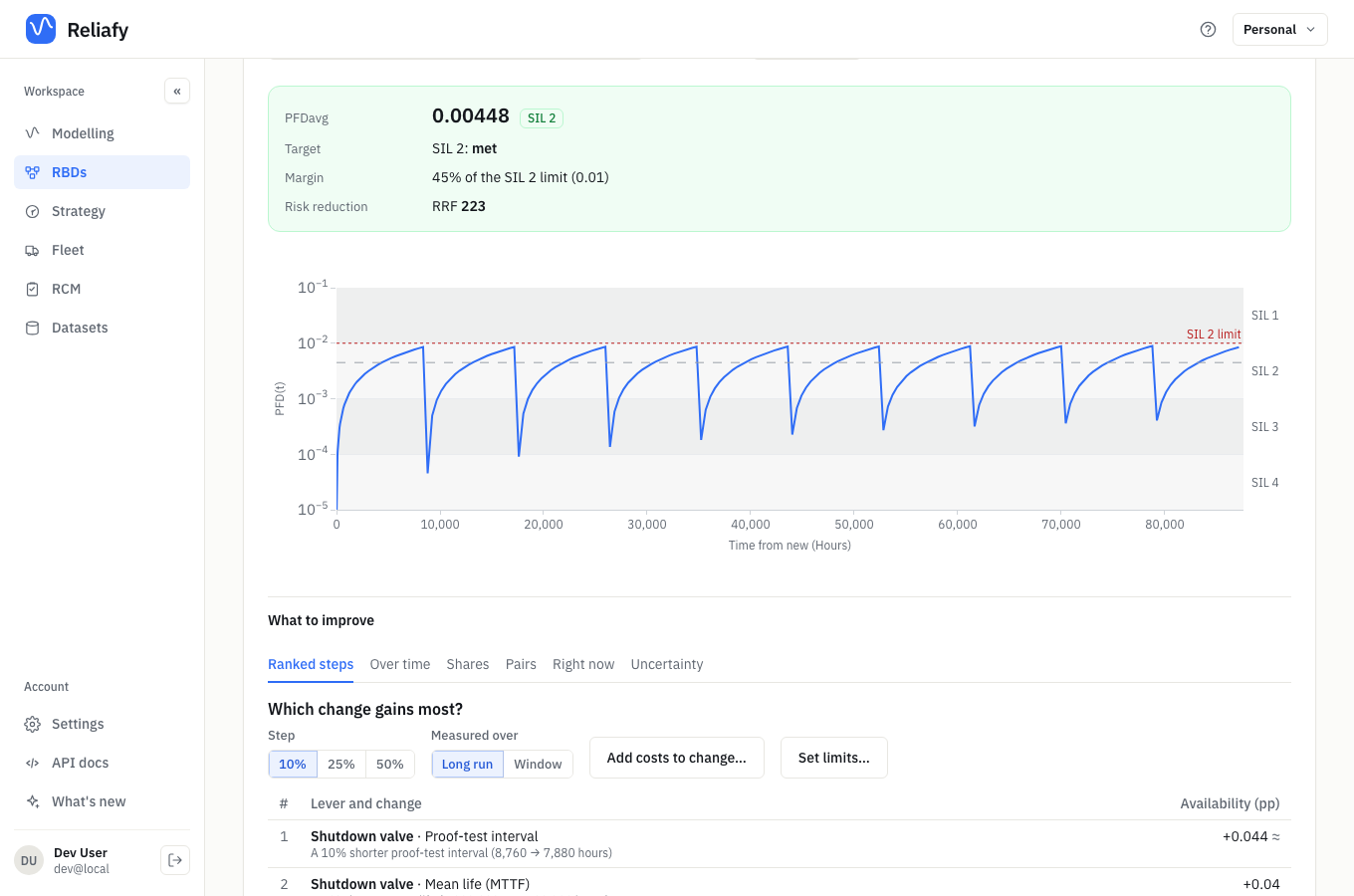
Task: Set step size to 25%
Action: click(341, 764)
